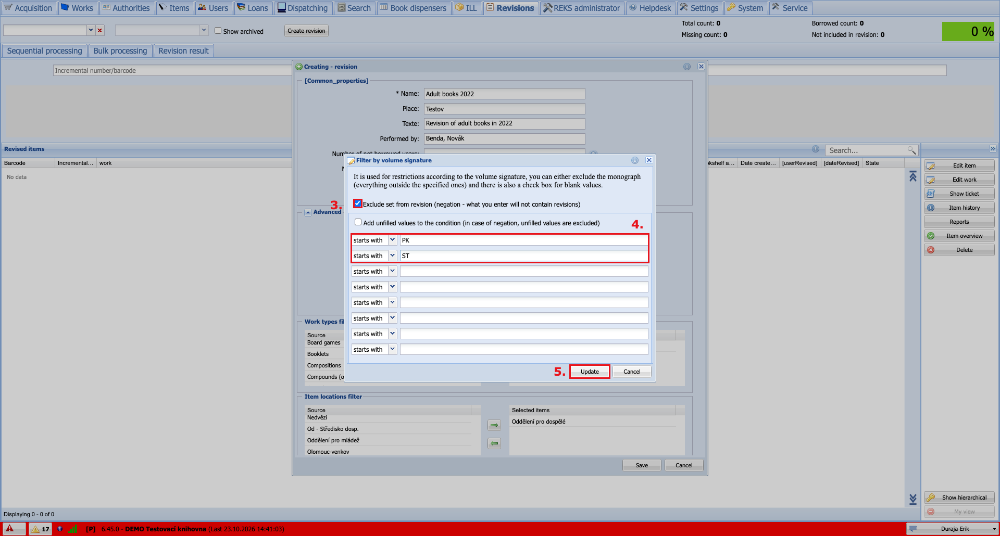Click the Delete button in right panel
The height and width of the screenshot is (536, 1000).
(x=959, y=250)
